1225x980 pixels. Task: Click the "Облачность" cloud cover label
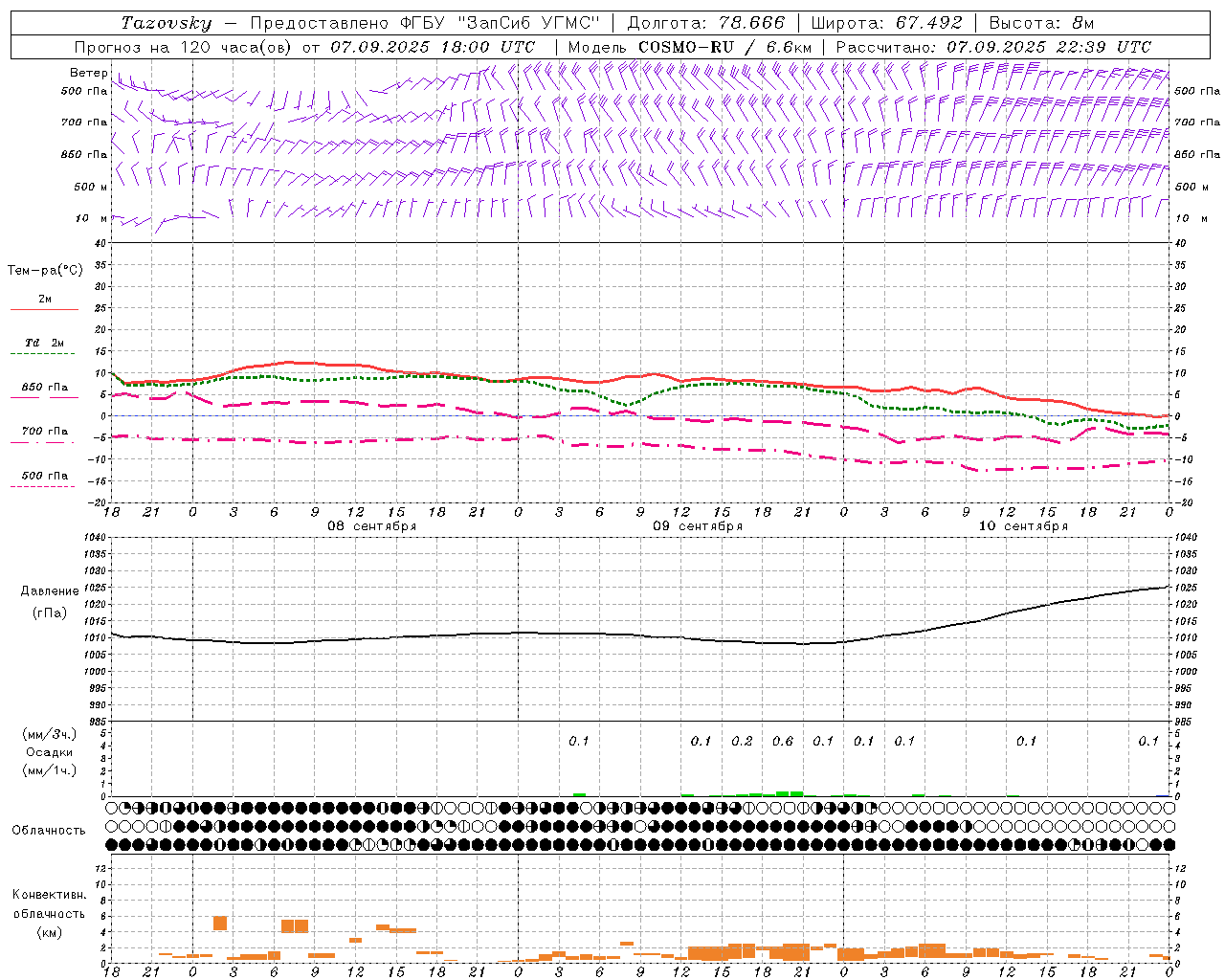[x=49, y=831]
